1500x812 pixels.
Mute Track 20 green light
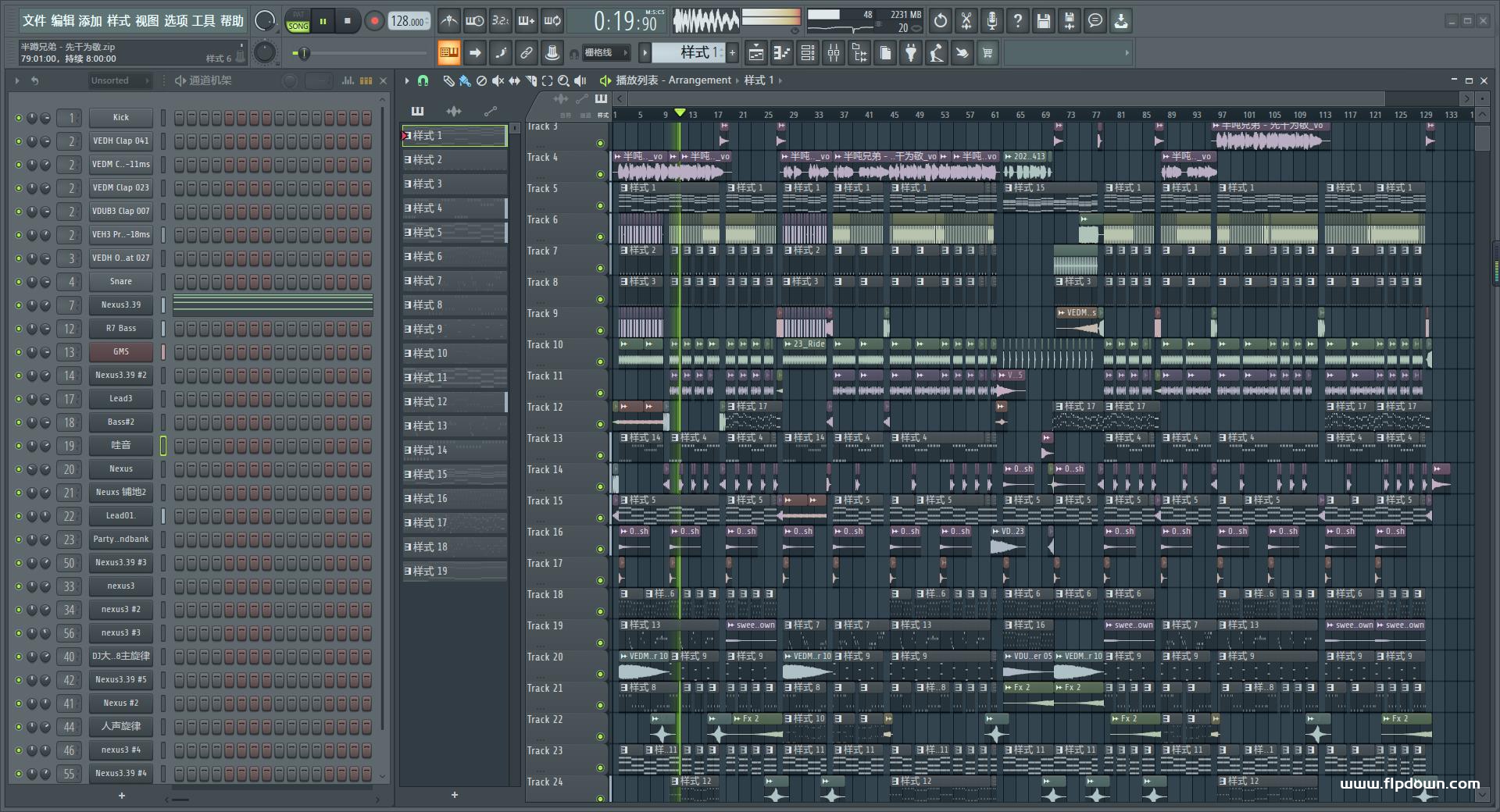600,675
